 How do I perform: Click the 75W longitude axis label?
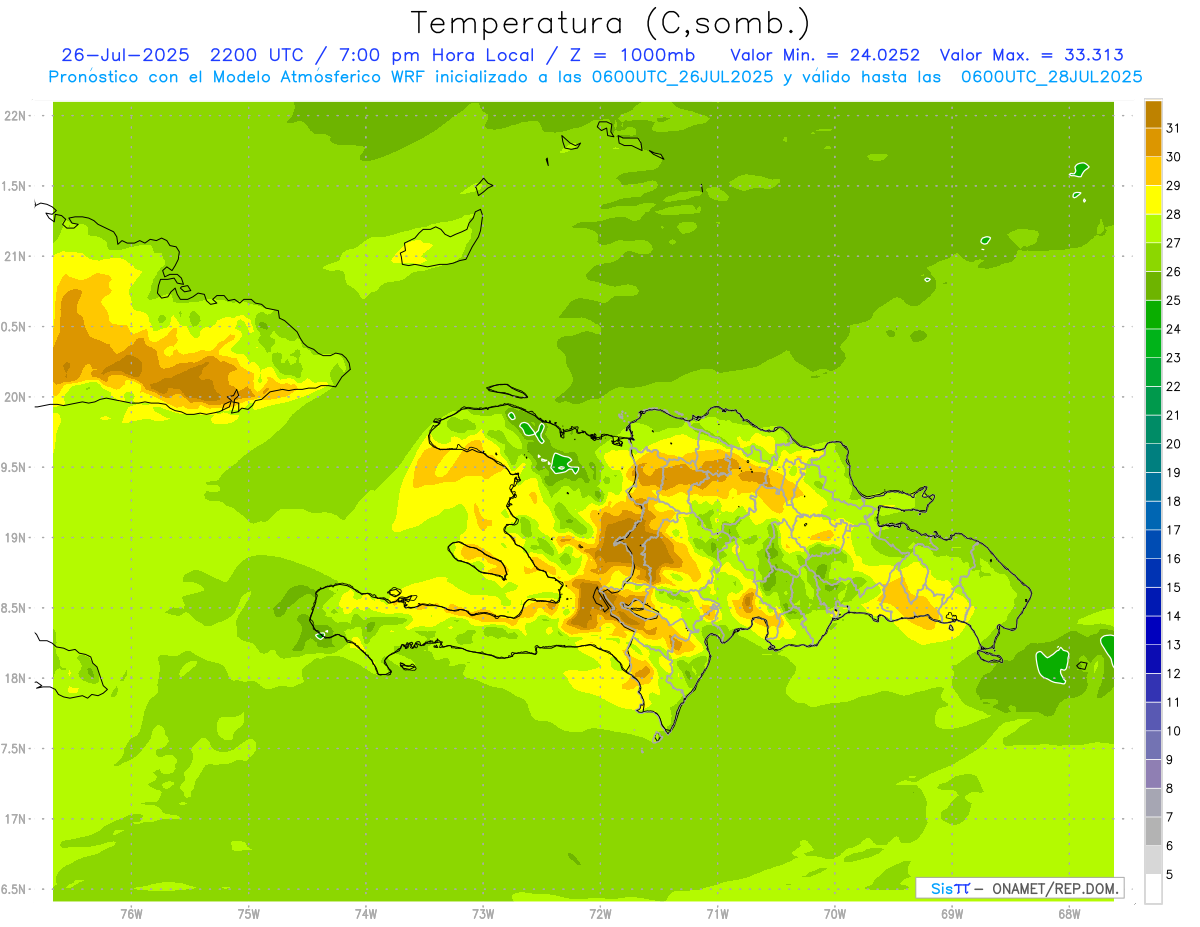pyautogui.click(x=249, y=914)
